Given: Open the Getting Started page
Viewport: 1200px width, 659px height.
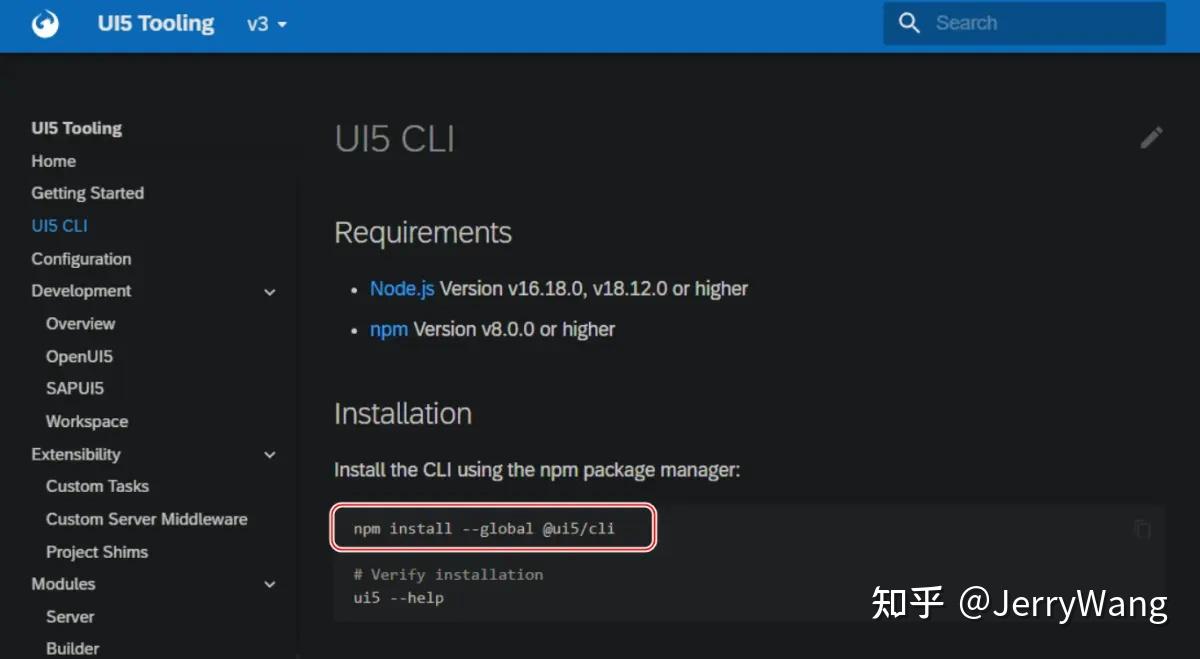Looking at the screenshot, I should coord(87,193).
